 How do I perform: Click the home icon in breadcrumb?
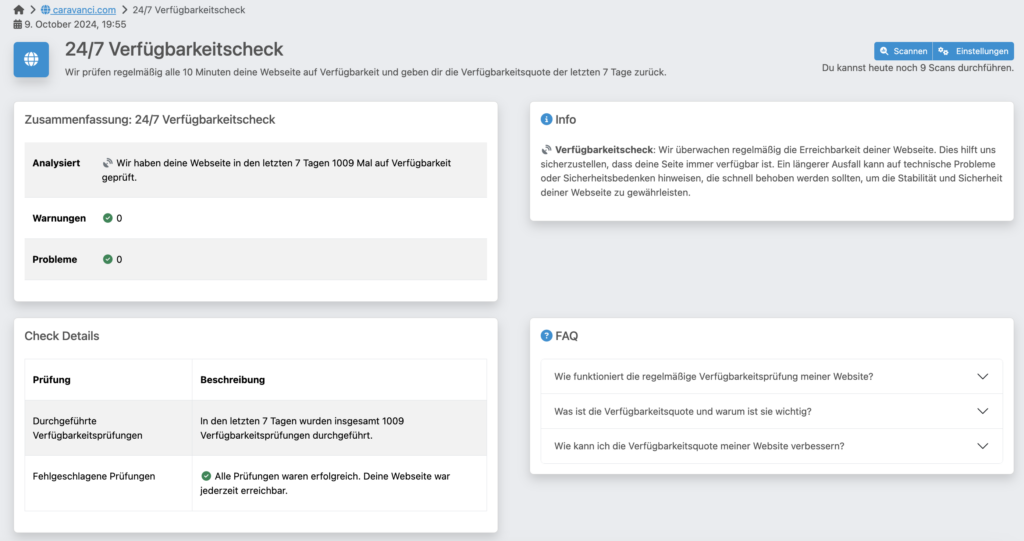19,9
